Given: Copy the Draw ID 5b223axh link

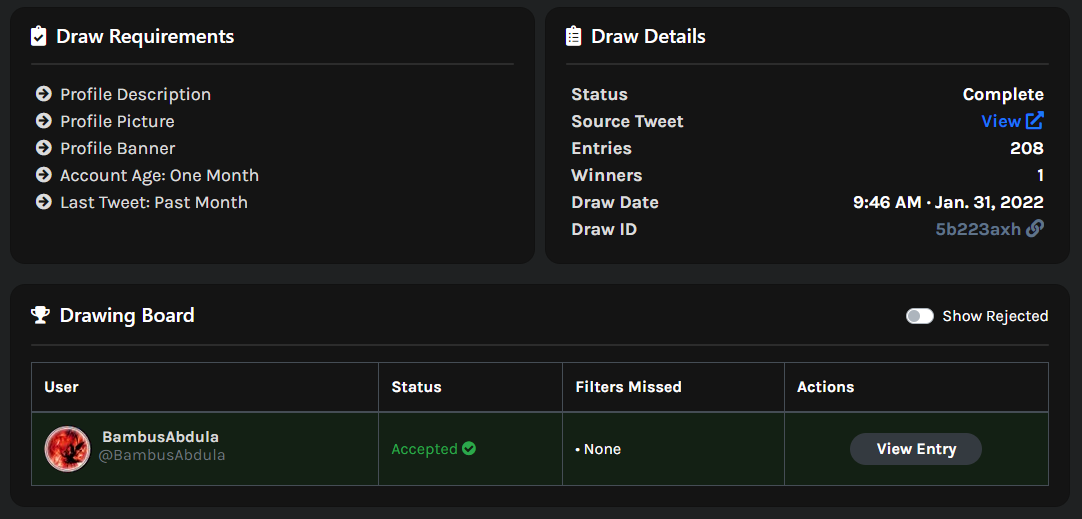Looking at the screenshot, I should click(978, 229).
